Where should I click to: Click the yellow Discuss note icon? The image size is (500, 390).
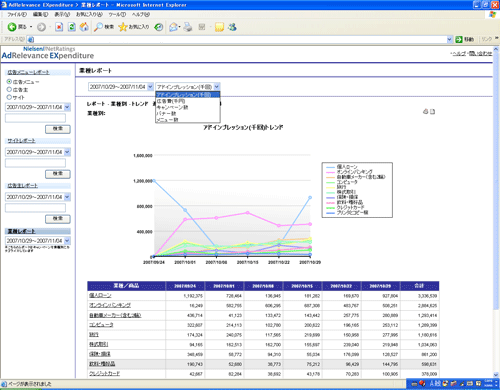point(219,27)
